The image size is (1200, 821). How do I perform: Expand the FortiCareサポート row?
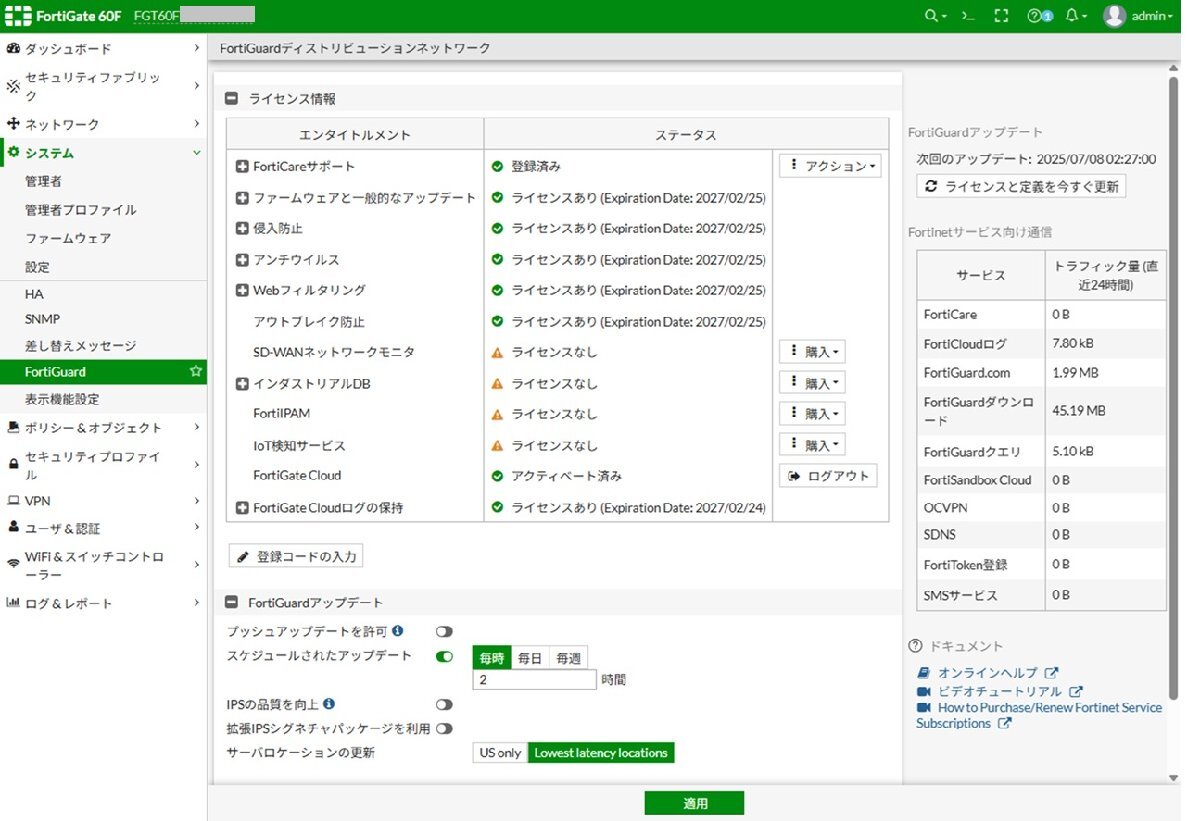[242, 167]
